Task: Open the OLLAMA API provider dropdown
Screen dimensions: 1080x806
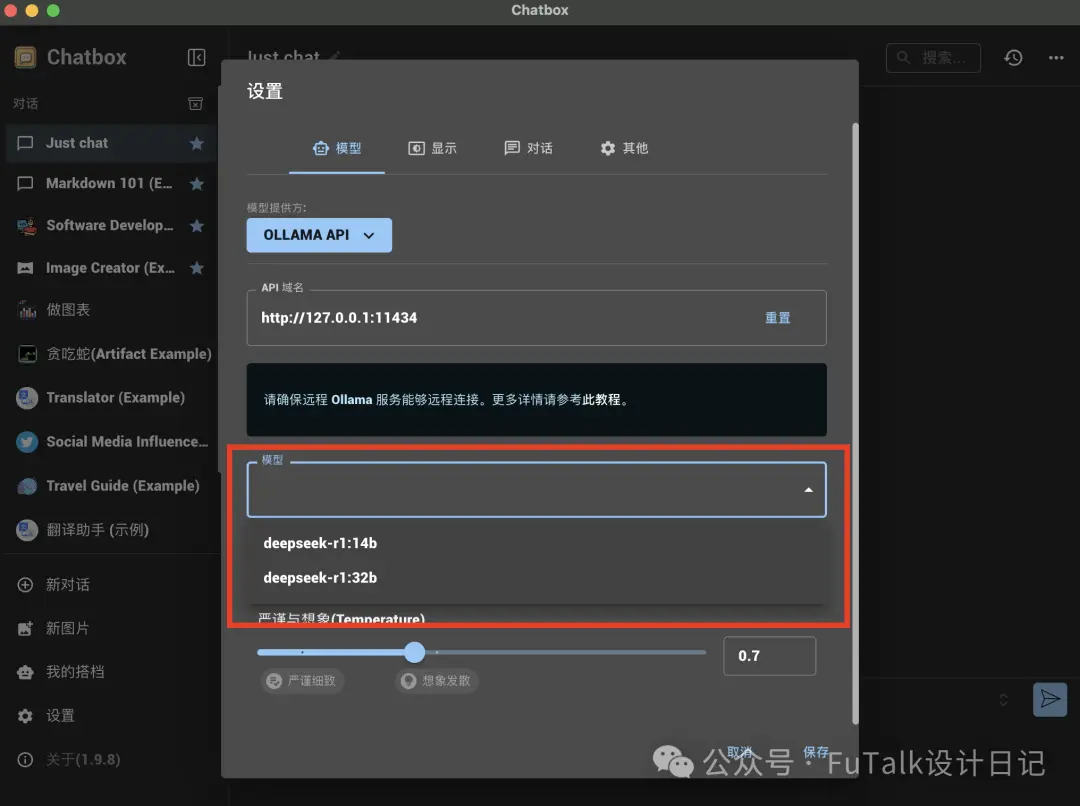Action: (x=319, y=235)
